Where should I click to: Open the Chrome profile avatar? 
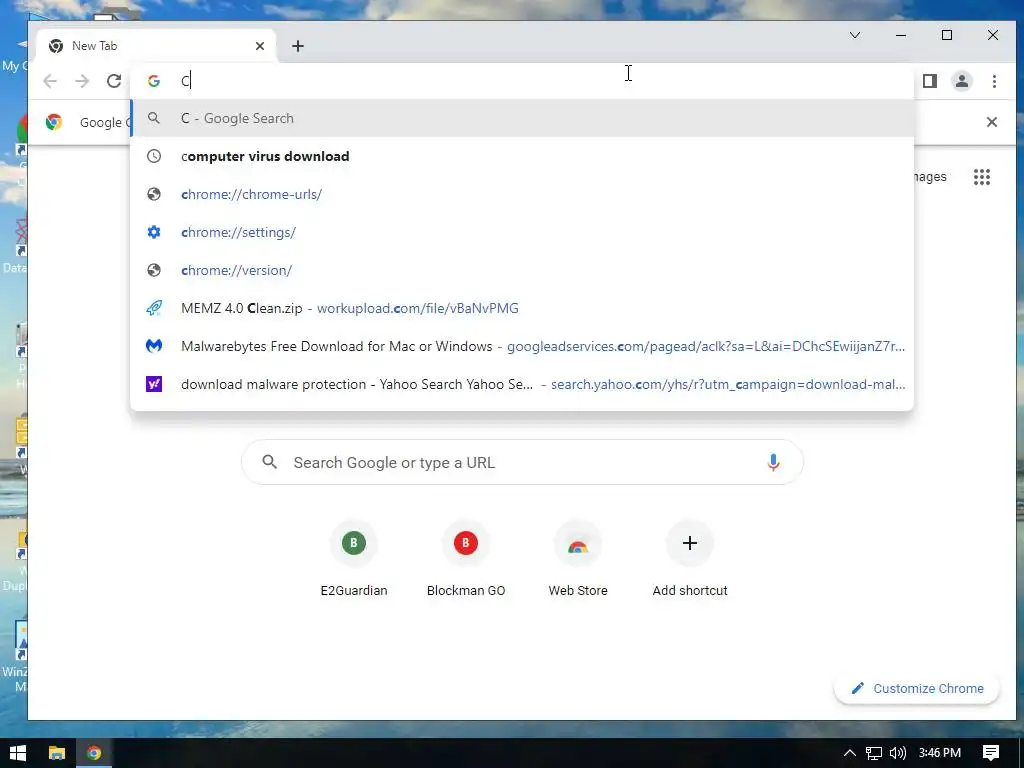click(962, 81)
